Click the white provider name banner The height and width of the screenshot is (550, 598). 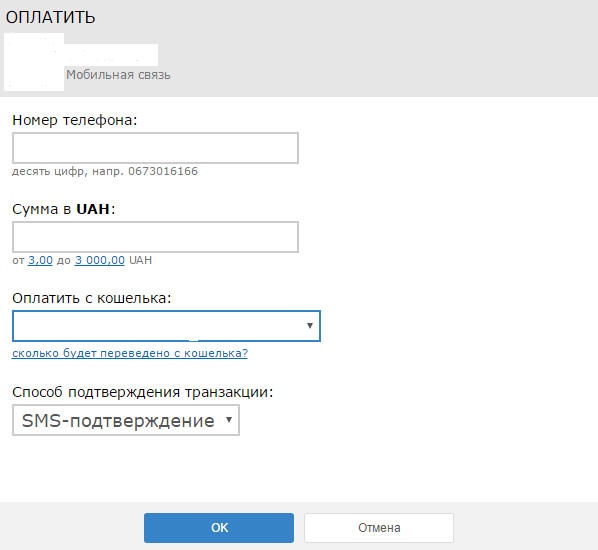click(x=111, y=55)
